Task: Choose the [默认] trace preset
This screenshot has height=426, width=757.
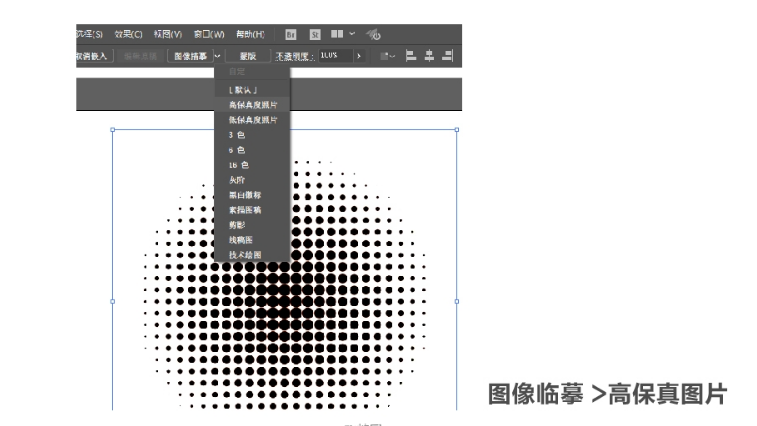Action: (x=252, y=90)
